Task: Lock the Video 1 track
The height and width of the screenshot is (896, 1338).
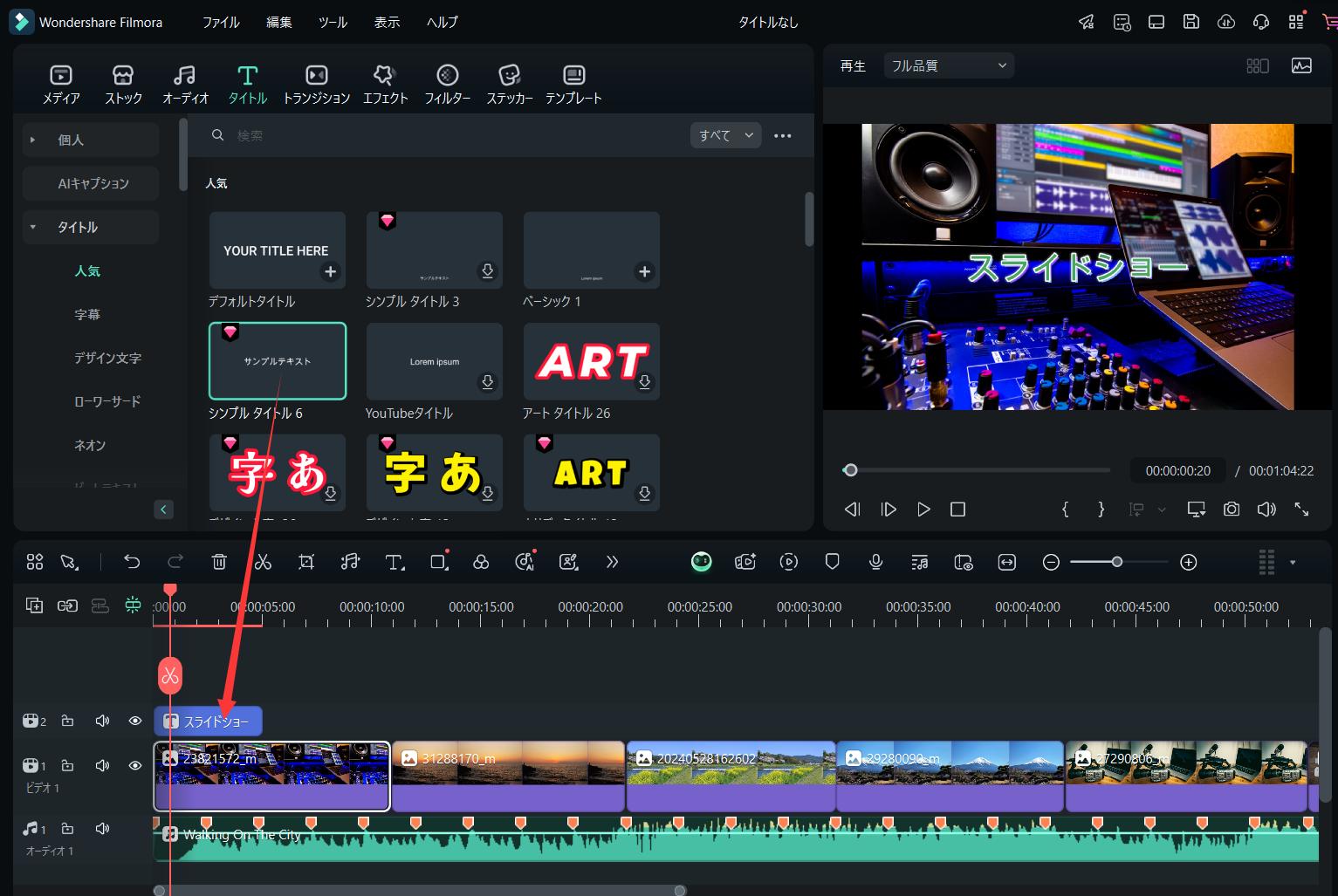Action: click(x=67, y=765)
